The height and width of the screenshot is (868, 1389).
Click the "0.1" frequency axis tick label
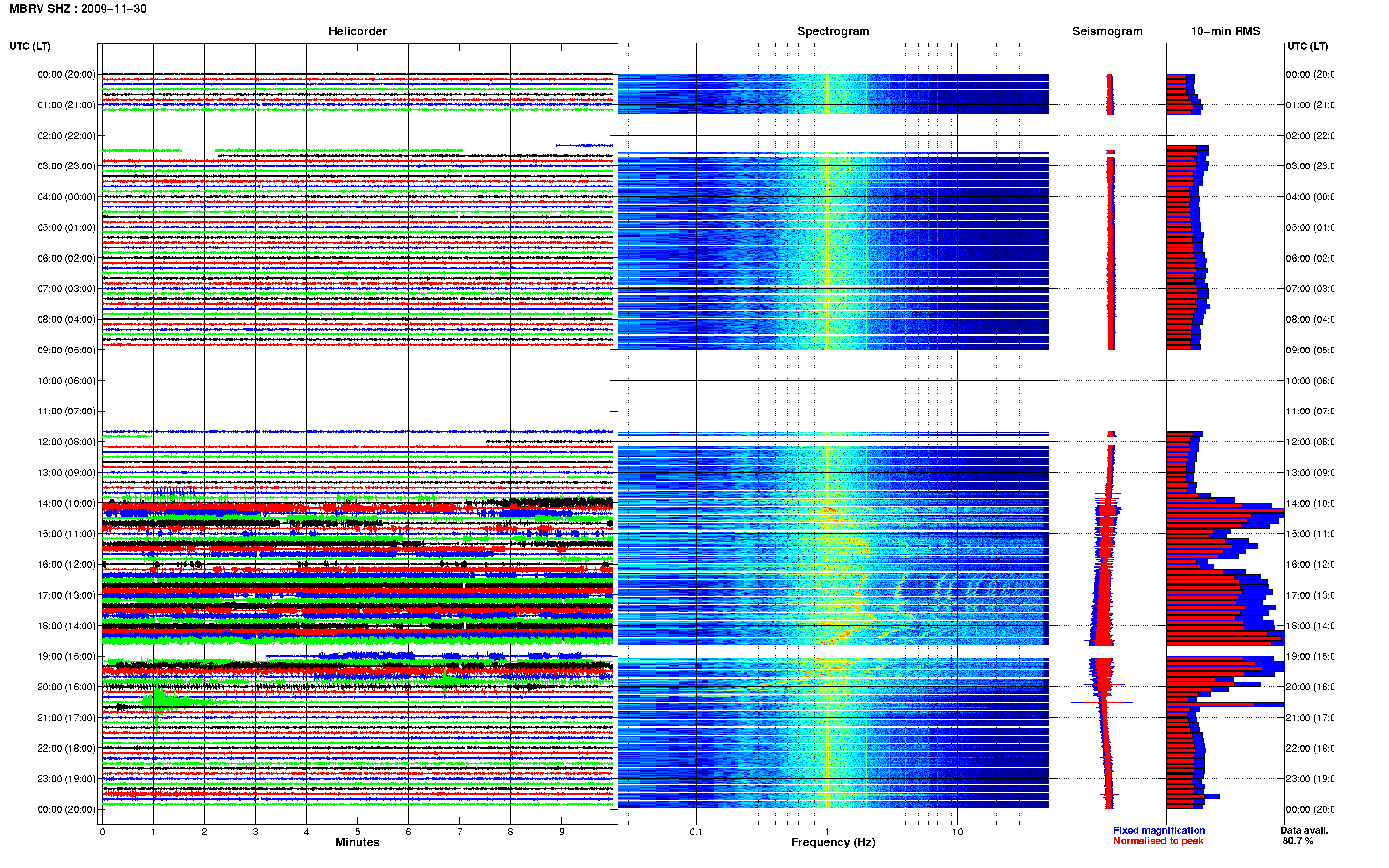point(696,832)
